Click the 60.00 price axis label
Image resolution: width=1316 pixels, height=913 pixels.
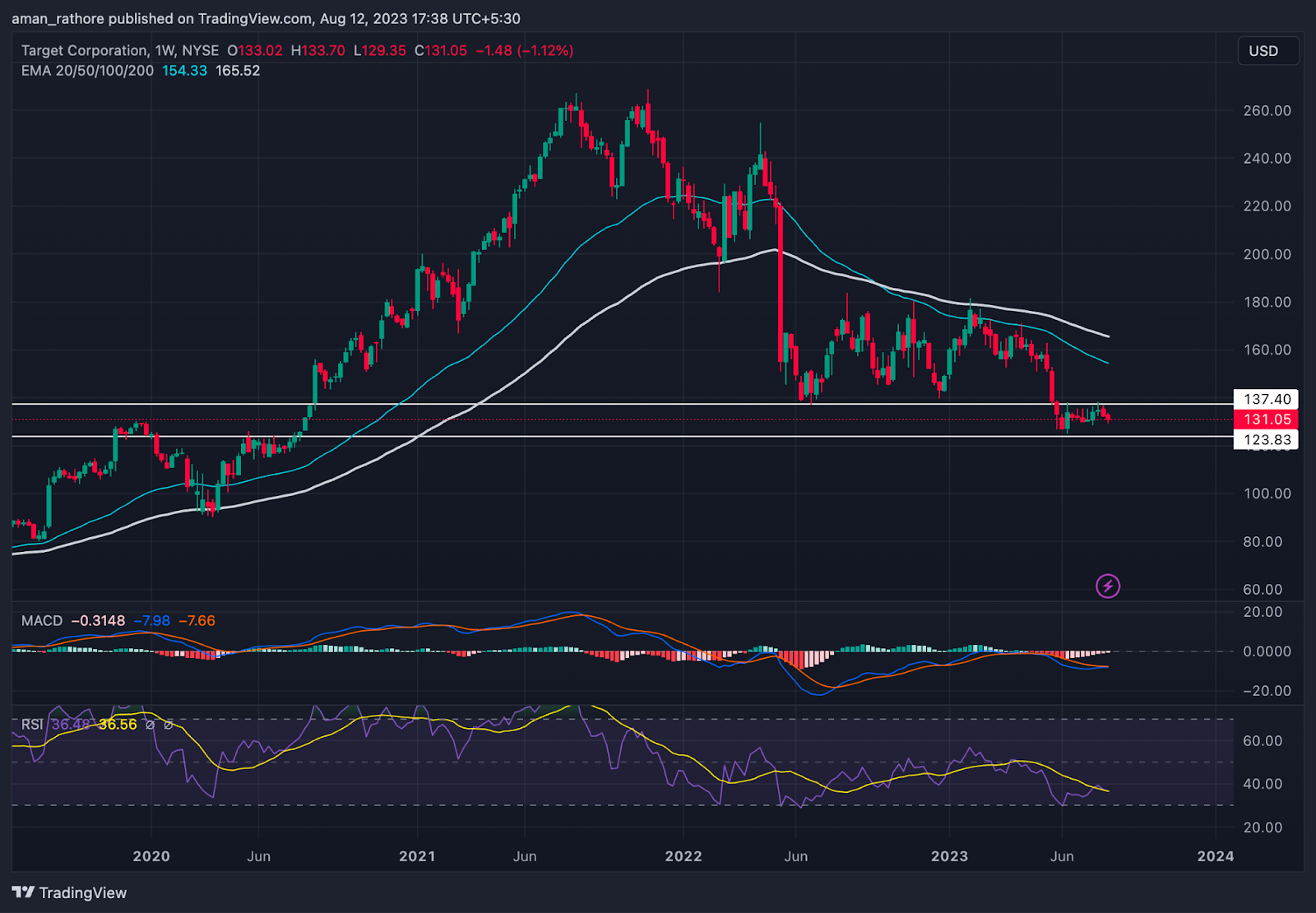[x=1263, y=590]
